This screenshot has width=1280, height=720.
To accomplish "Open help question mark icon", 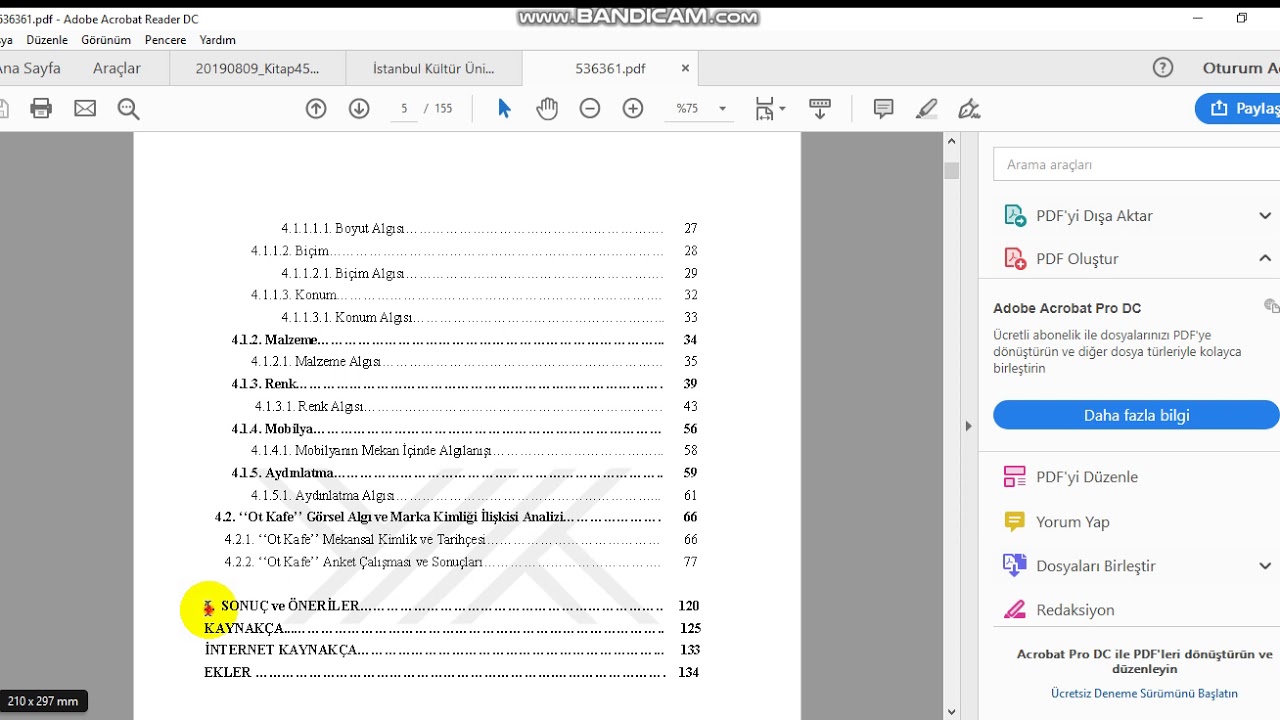I will [x=1162, y=68].
